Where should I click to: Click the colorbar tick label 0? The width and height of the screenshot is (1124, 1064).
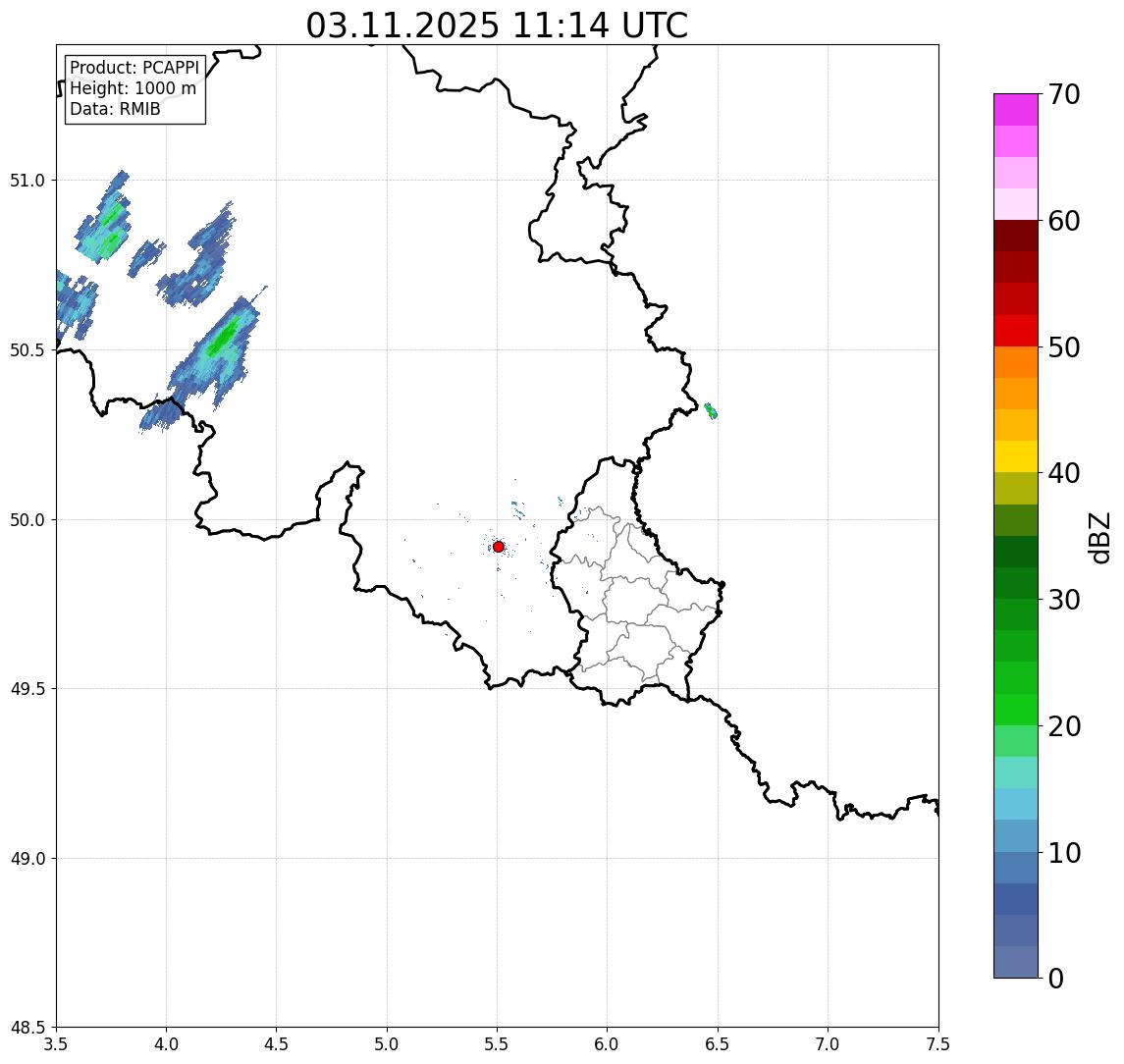tap(1056, 978)
